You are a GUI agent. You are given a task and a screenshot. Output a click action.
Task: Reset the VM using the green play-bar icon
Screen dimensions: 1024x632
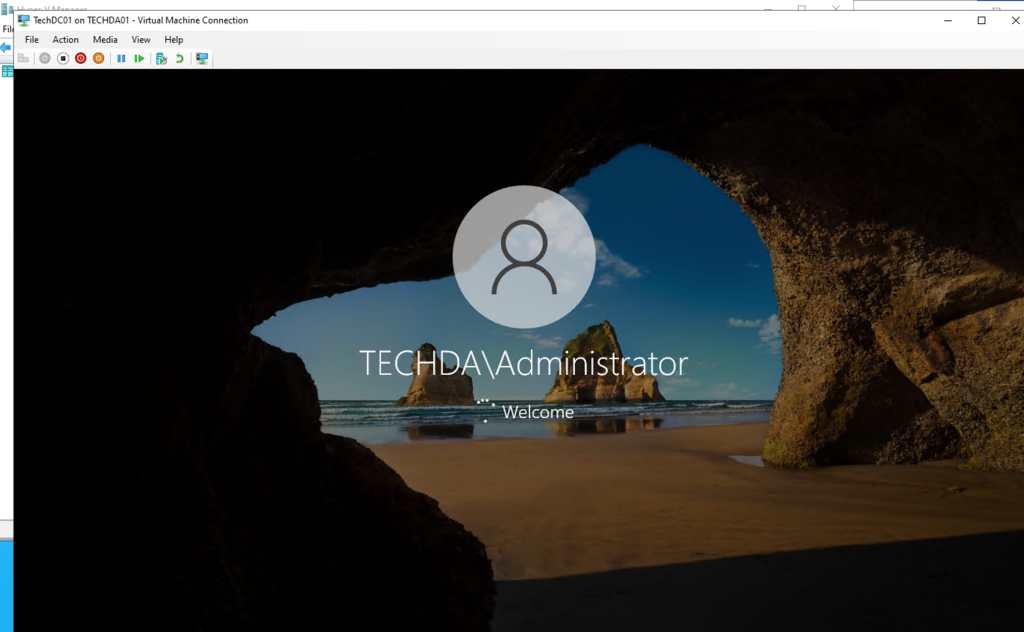coord(139,59)
